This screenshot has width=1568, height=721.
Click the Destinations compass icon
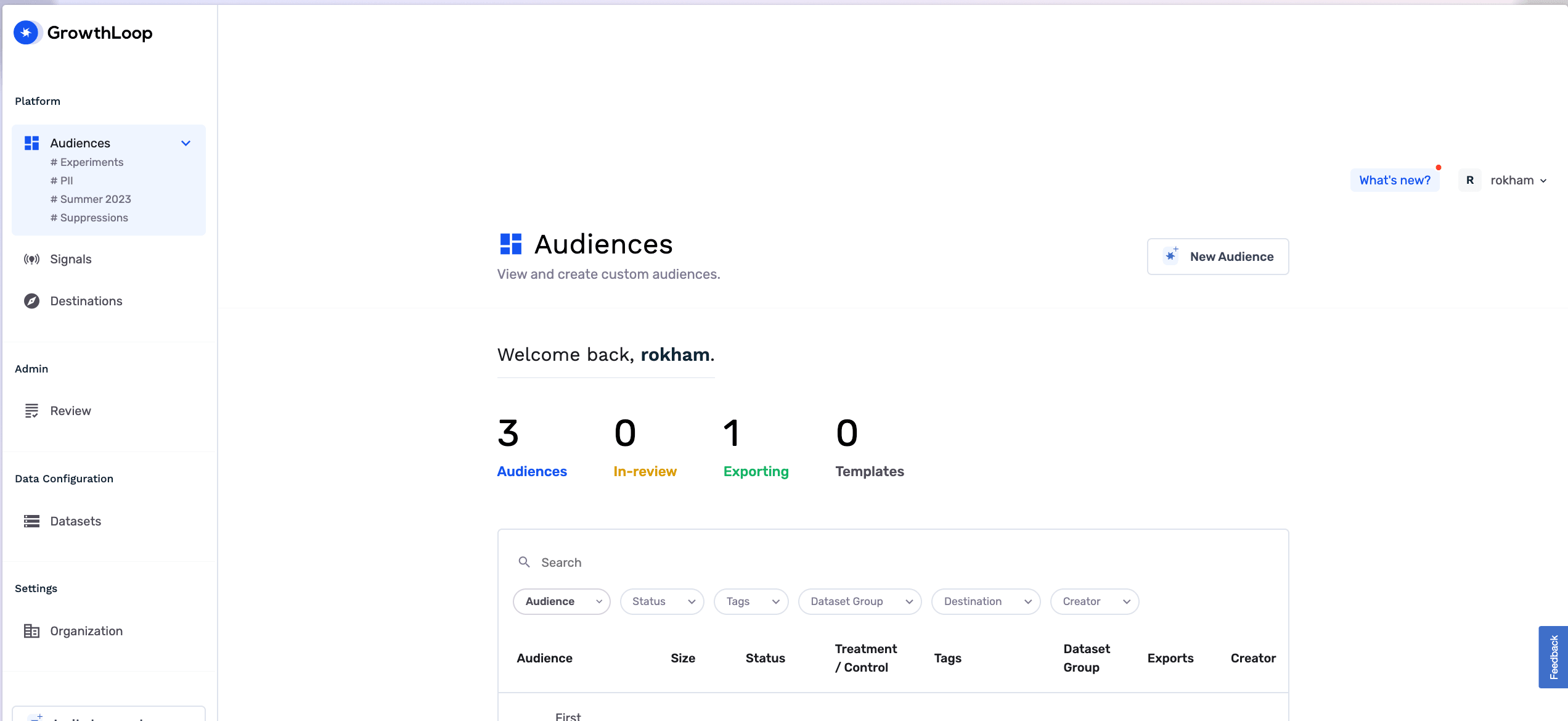(x=31, y=301)
